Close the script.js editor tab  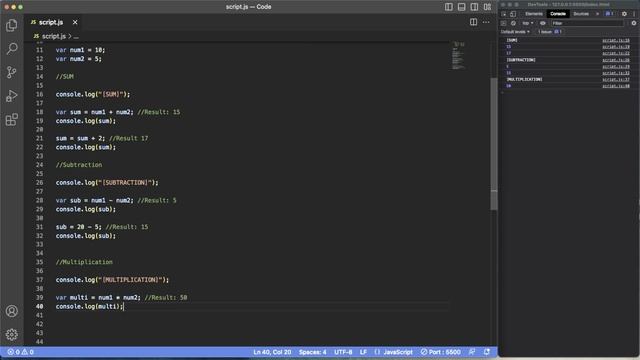click(75, 22)
